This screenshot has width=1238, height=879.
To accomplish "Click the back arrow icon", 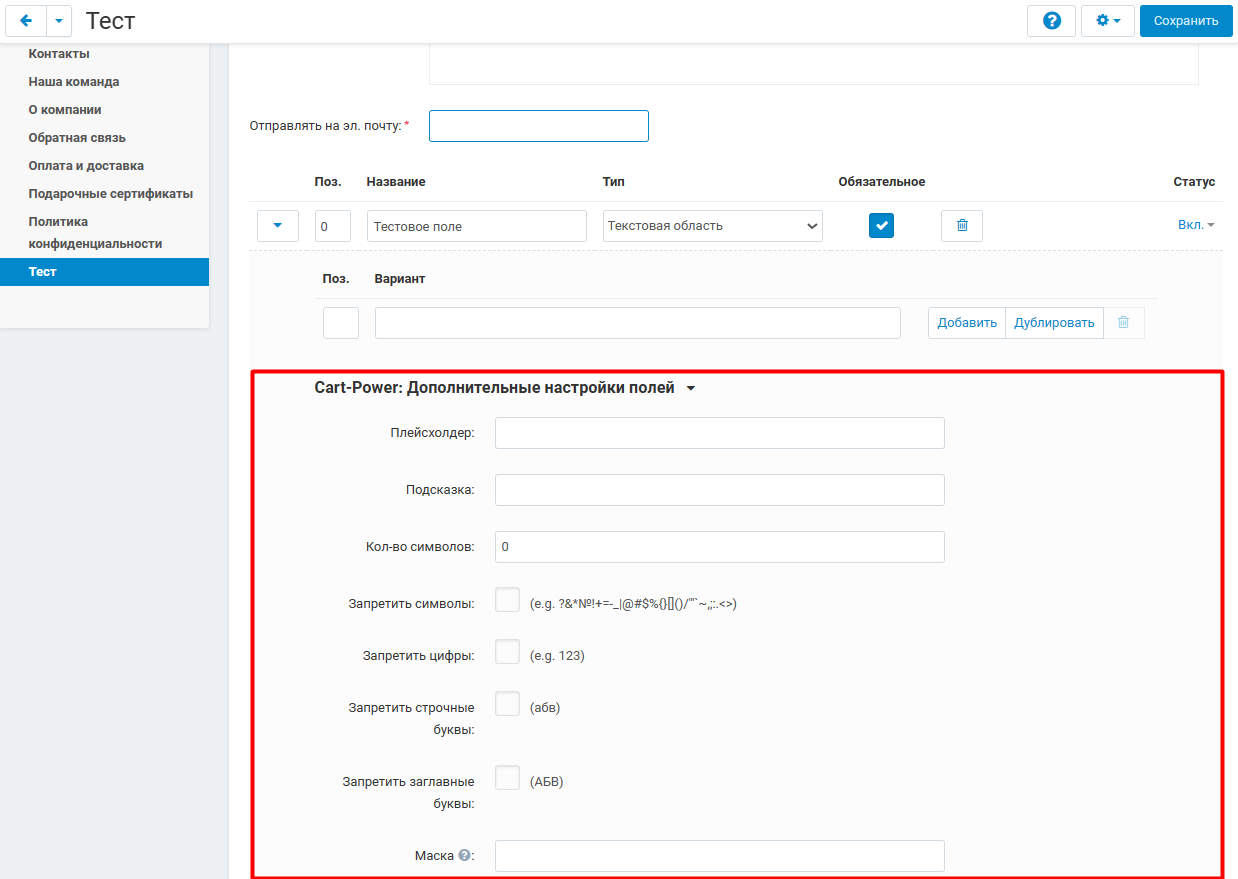I will (26, 20).
